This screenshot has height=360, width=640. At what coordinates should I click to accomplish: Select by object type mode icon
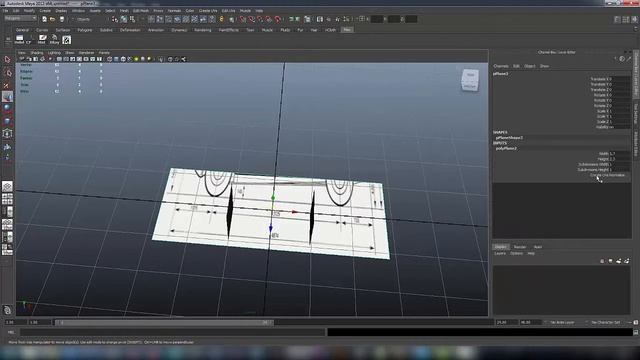[x=124, y=19]
